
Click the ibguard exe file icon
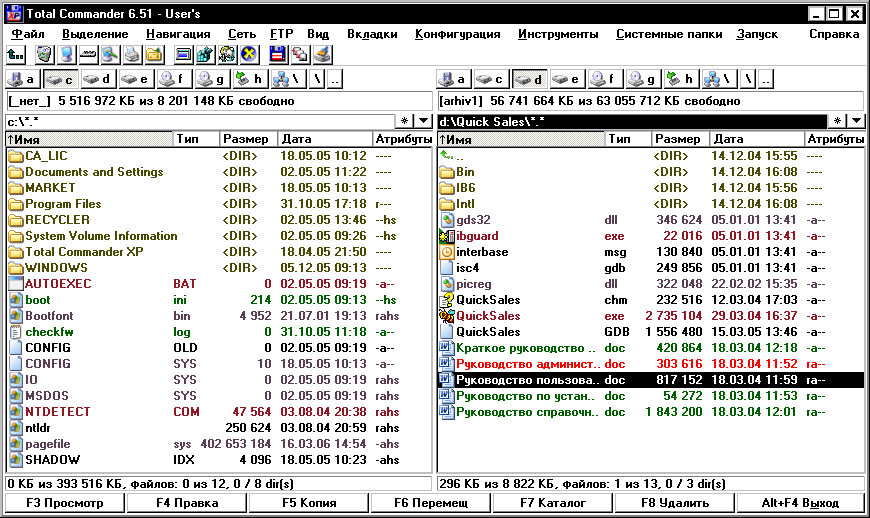[x=447, y=236]
